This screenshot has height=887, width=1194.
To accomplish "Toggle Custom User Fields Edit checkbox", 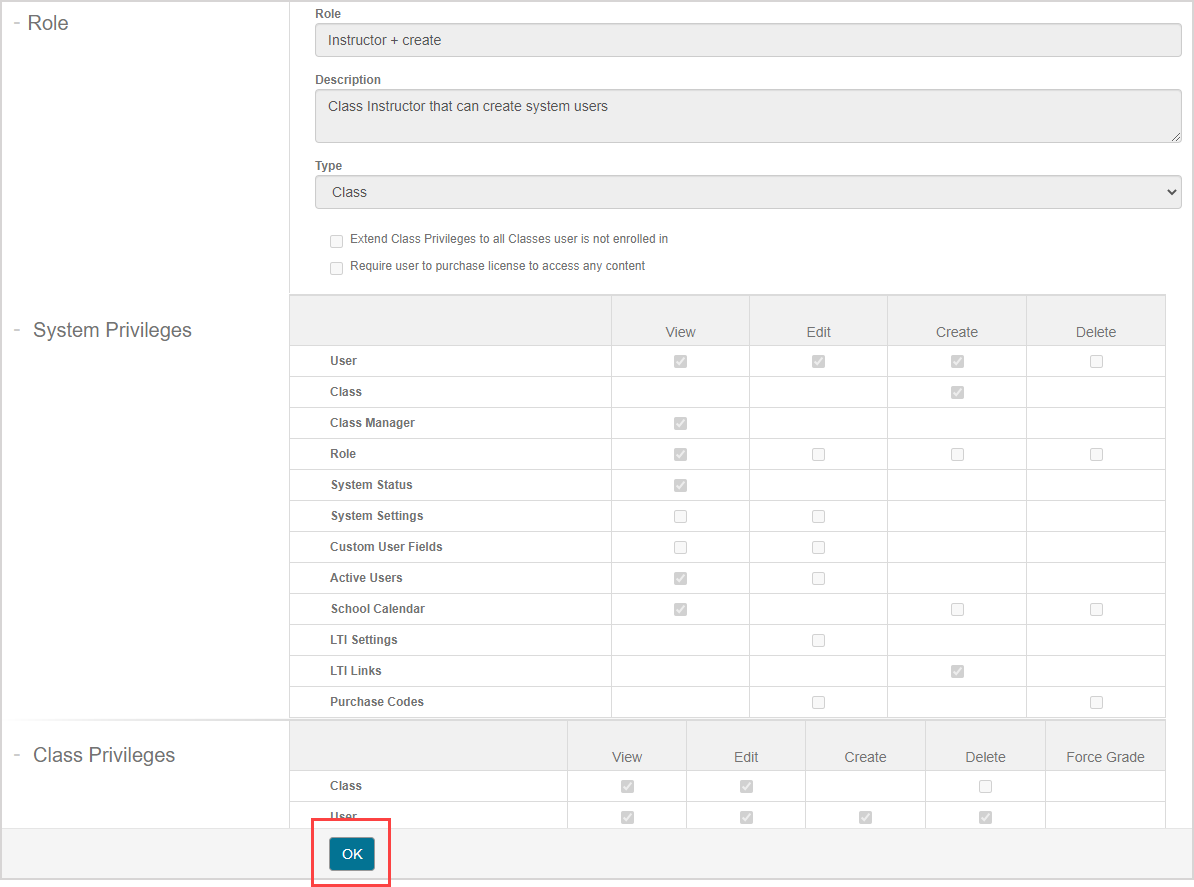I will coord(818,547).
